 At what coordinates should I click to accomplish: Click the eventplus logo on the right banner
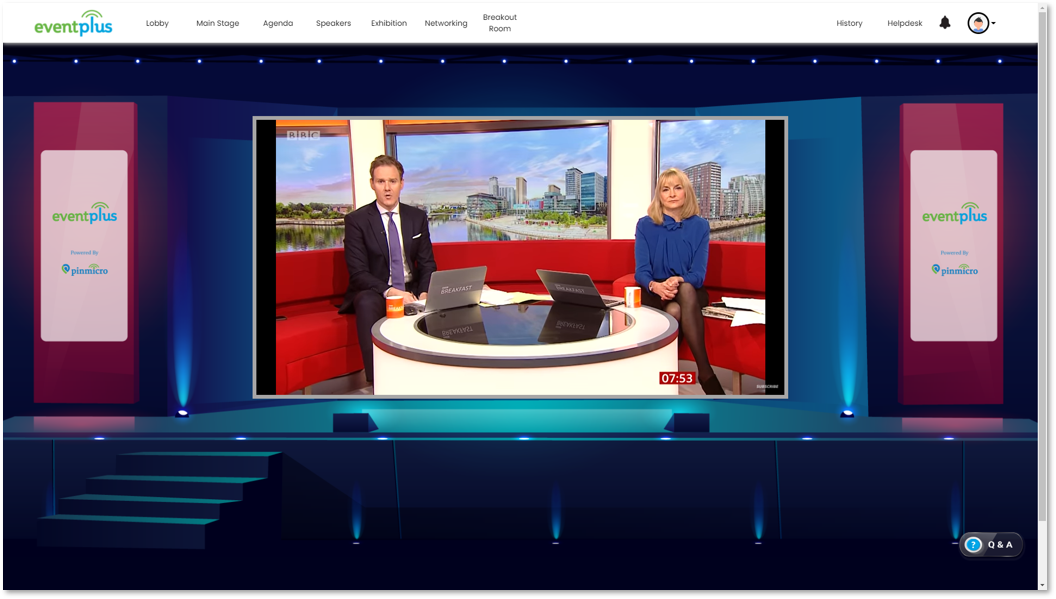pos(953,214)
